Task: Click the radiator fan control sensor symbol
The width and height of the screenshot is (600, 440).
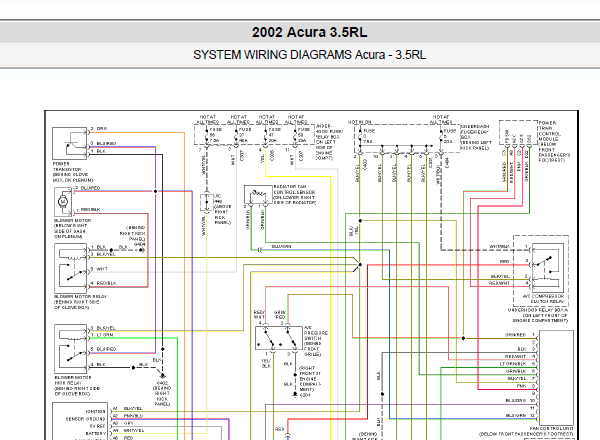Action: coord(258,194)
